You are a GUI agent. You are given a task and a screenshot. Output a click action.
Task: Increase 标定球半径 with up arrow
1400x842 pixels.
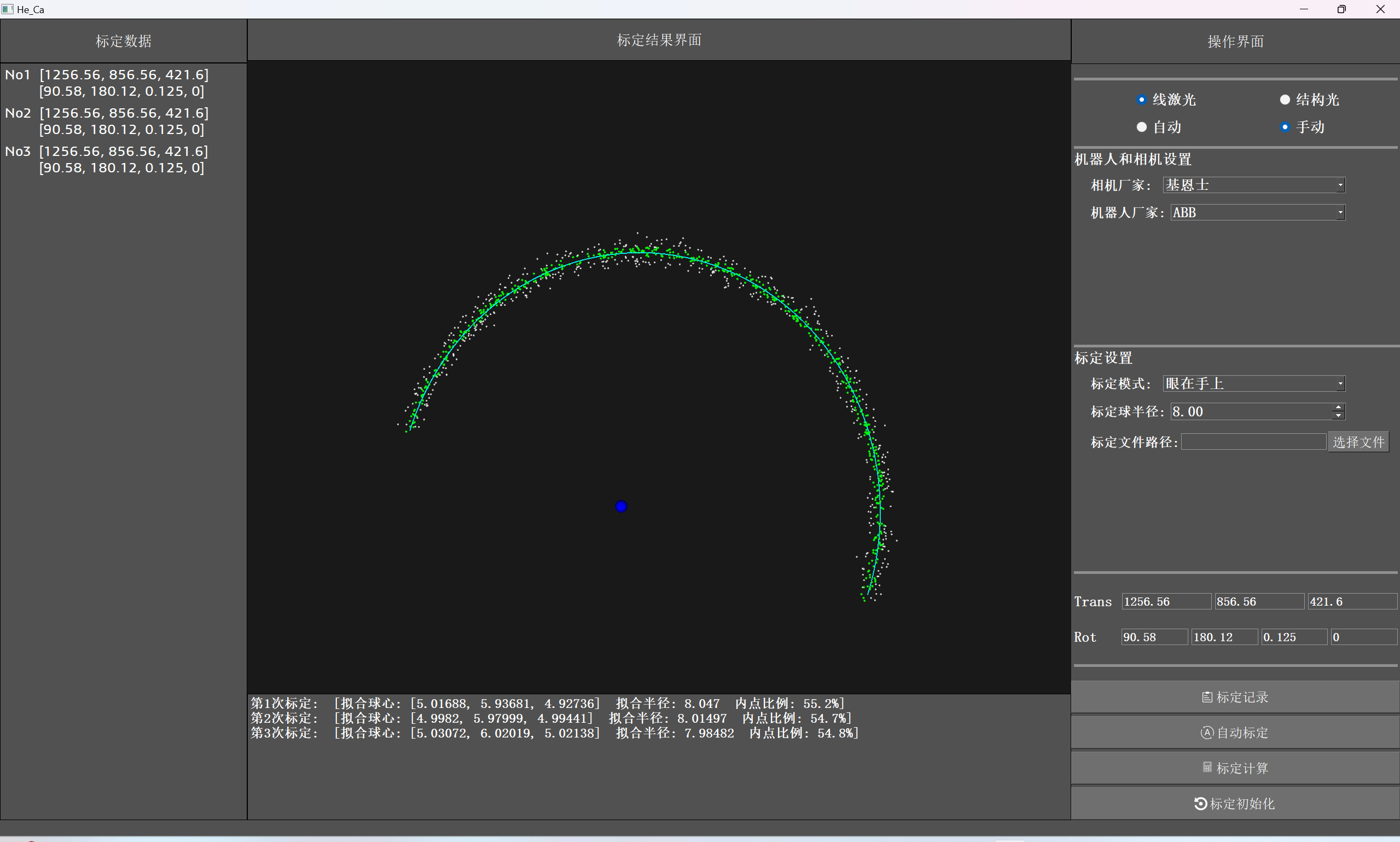[x=1338, y=408]
